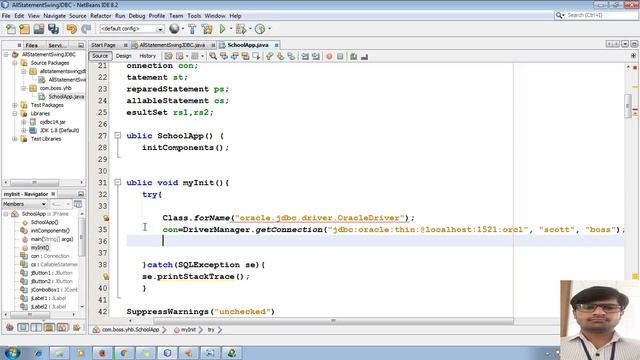Click Find Previous Occurrence editor icon
The height and width of the screenshot is (360, 640).
point(224,56)
